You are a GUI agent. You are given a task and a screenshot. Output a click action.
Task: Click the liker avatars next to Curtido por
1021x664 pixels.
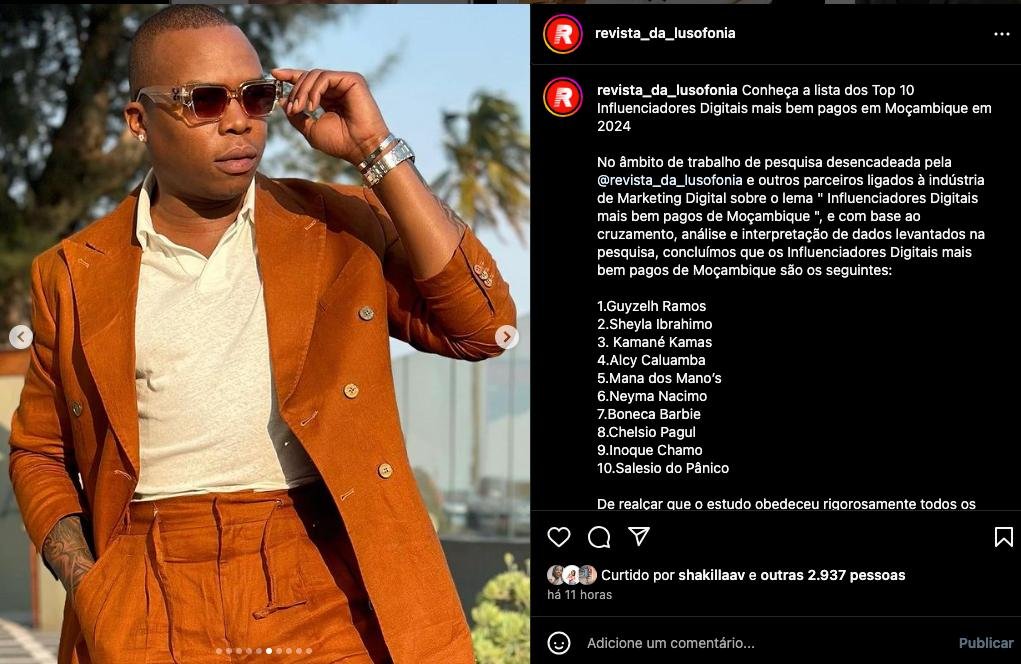pyautogui.click(x=572, y=575)
